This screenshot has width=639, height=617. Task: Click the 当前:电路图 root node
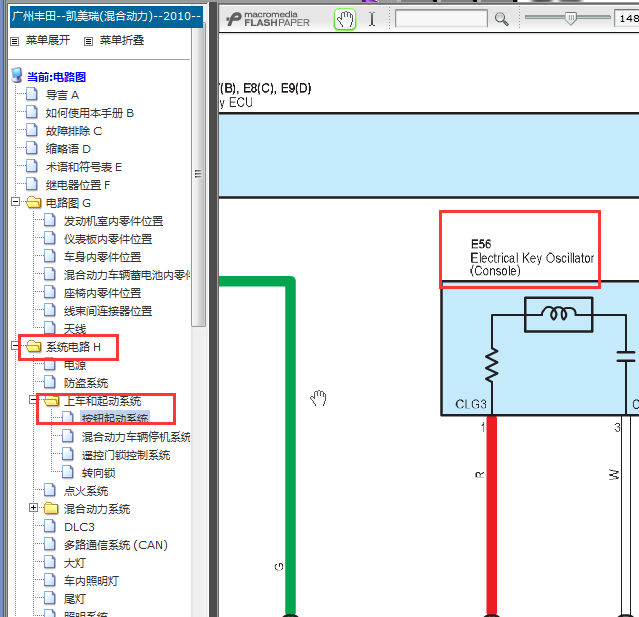tap(56, 77)
